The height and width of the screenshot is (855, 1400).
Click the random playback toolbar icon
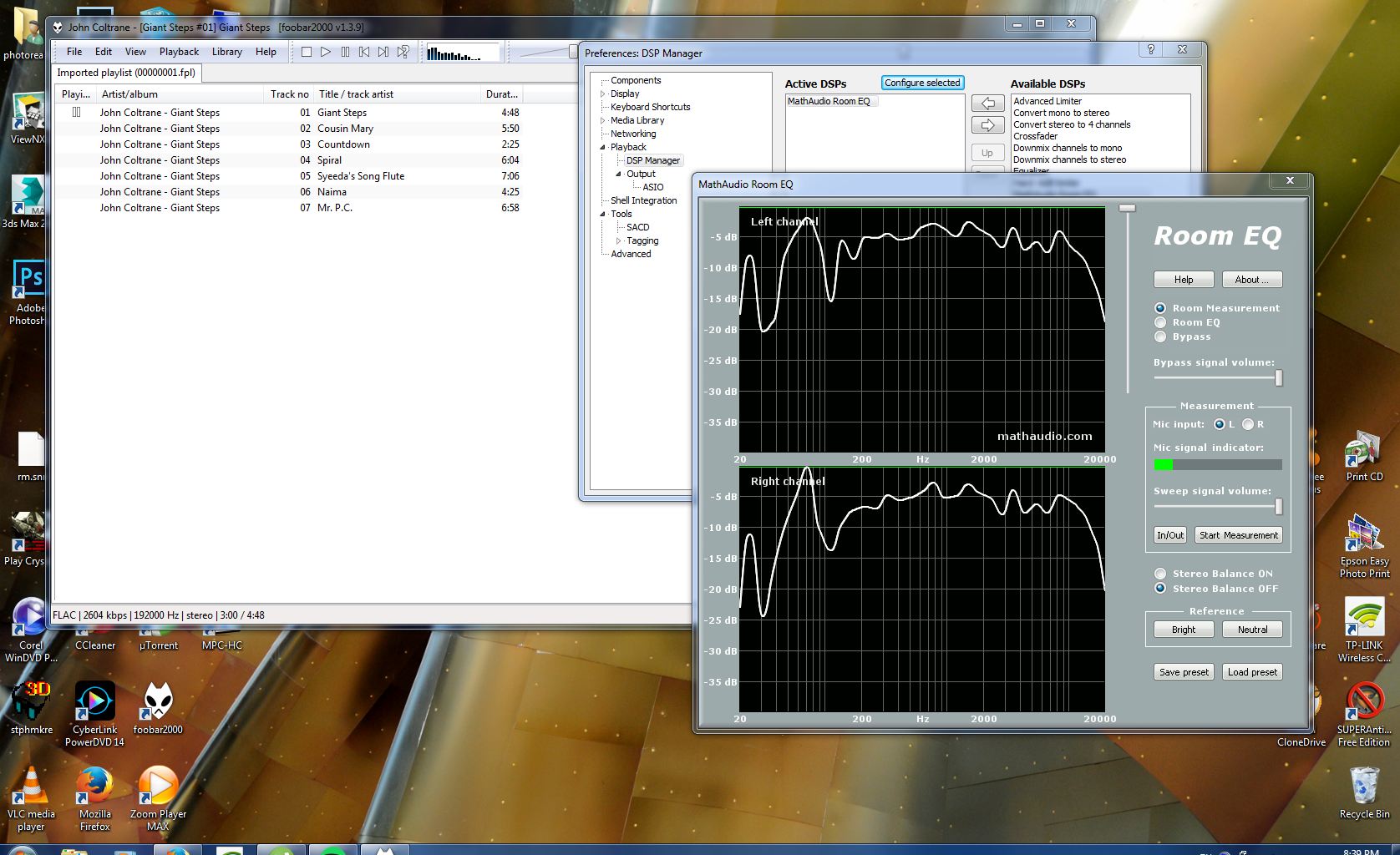[403, 52]
